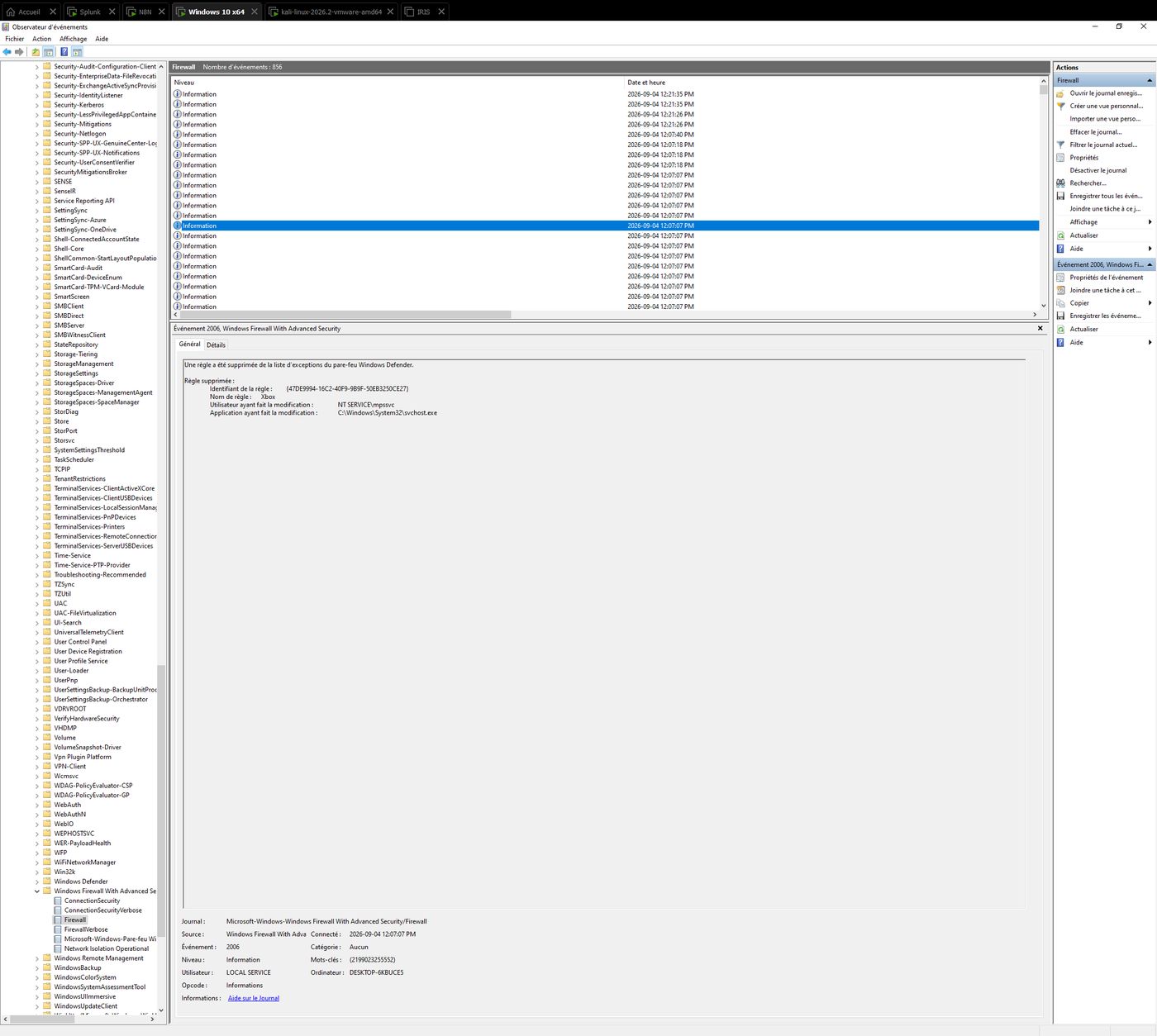Click the Niveau column header
The width and height of the screenshot is (1157, 1036).
click(x=398, y=83)
